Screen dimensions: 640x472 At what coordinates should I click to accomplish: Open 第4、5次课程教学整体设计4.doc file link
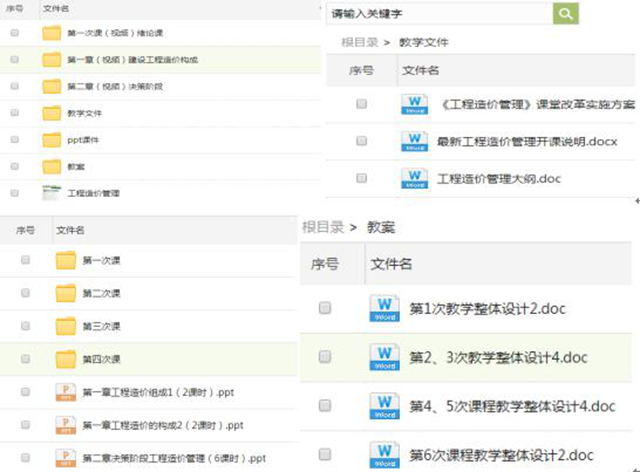coord(512,406)
